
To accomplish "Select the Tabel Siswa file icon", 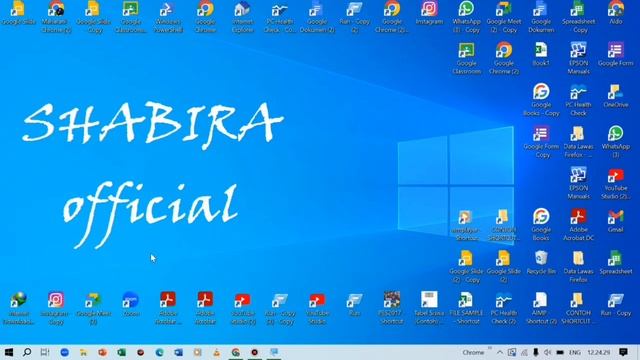I will (429, 309).
